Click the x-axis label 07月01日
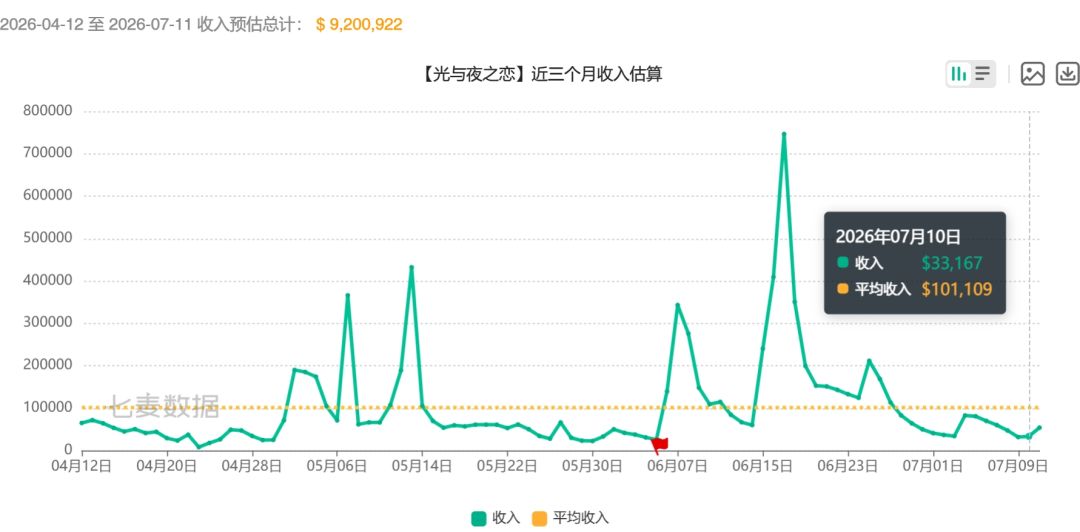The height and width of the screenshot is (532, 1080). point(933,466)
